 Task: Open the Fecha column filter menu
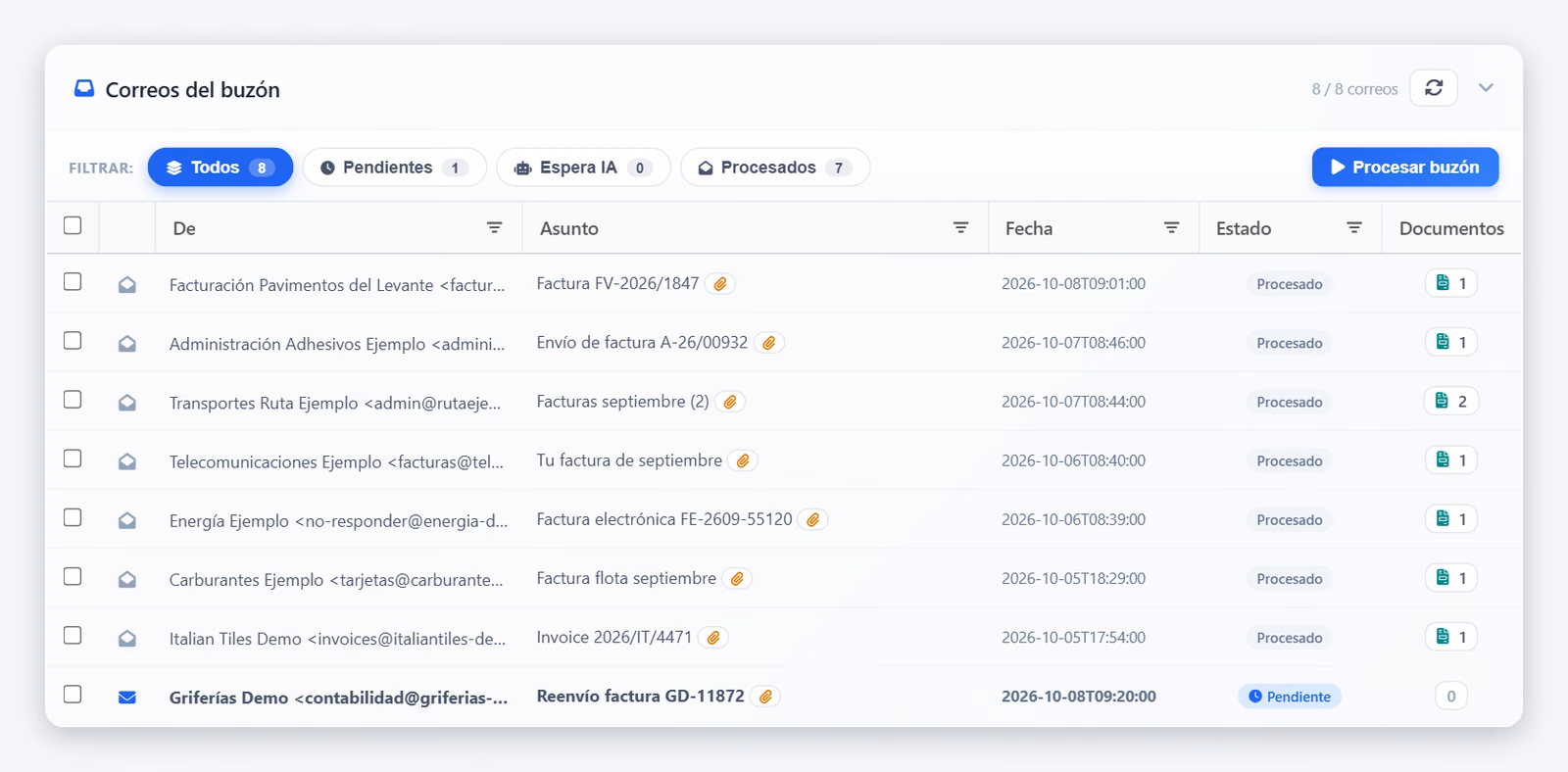[x=1171, y=227]
